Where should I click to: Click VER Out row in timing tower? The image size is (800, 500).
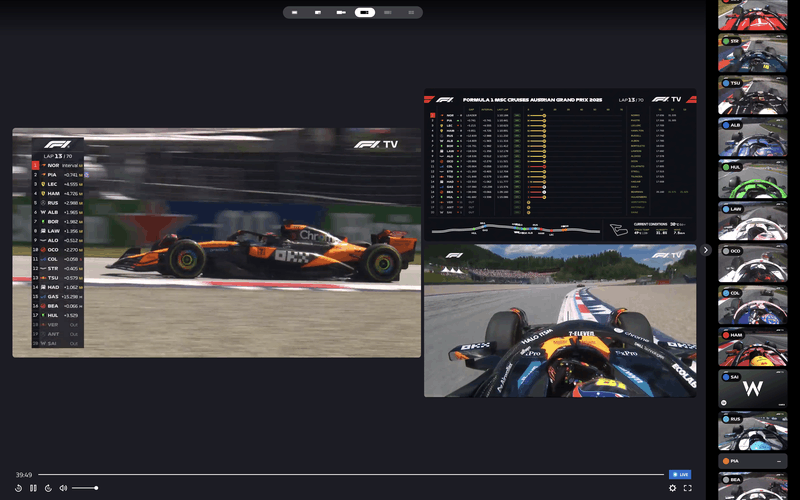(58, 324)
